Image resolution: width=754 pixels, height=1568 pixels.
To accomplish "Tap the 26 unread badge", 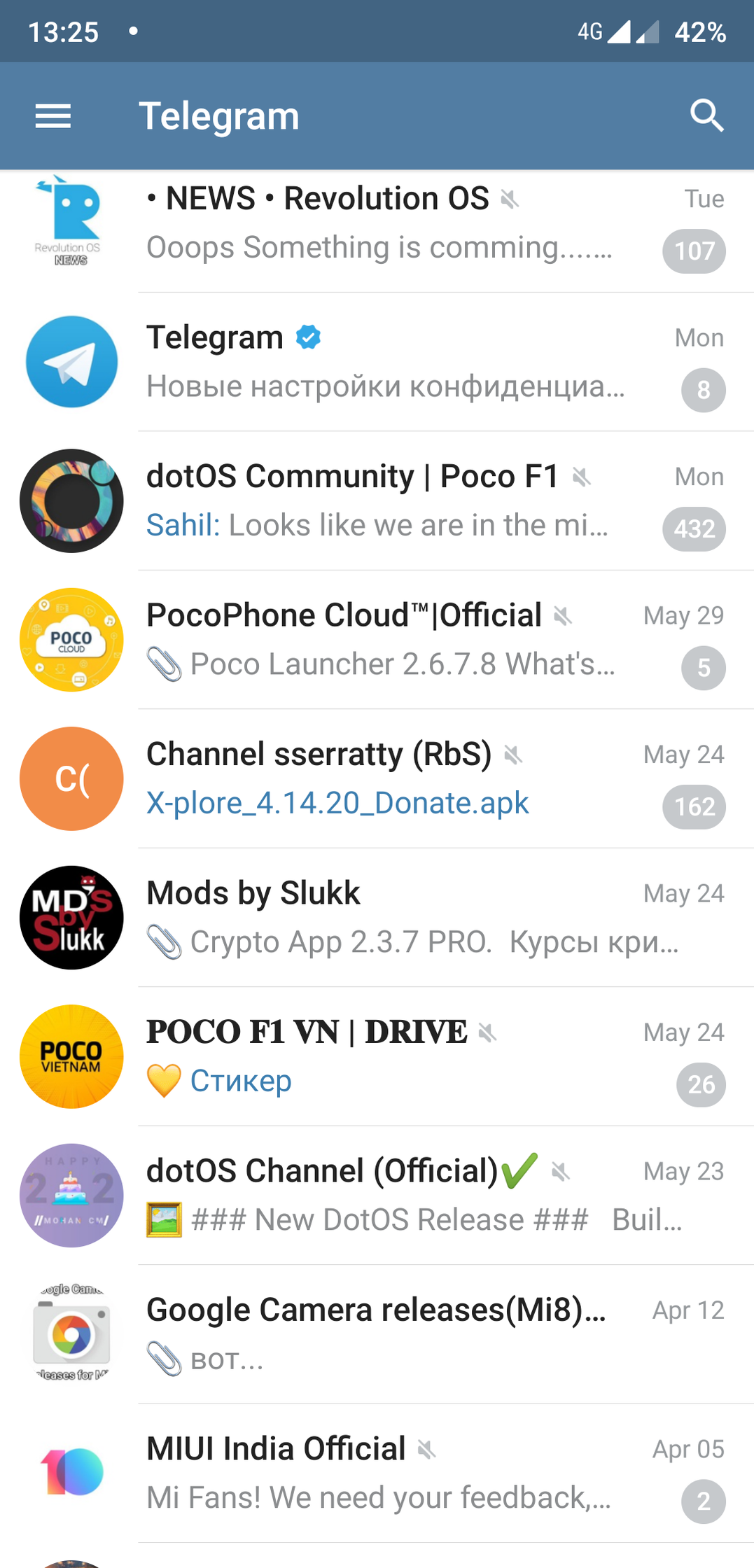I will point(701,1084).
